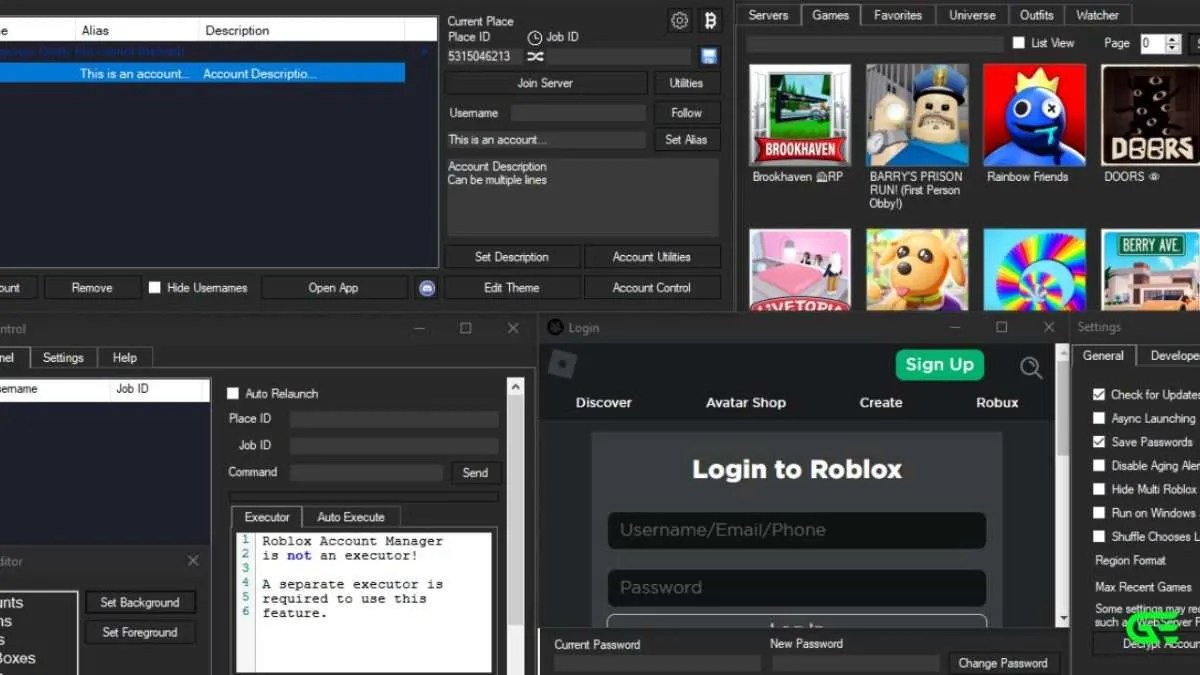Click the Edit Theme button

click(512, 287)
